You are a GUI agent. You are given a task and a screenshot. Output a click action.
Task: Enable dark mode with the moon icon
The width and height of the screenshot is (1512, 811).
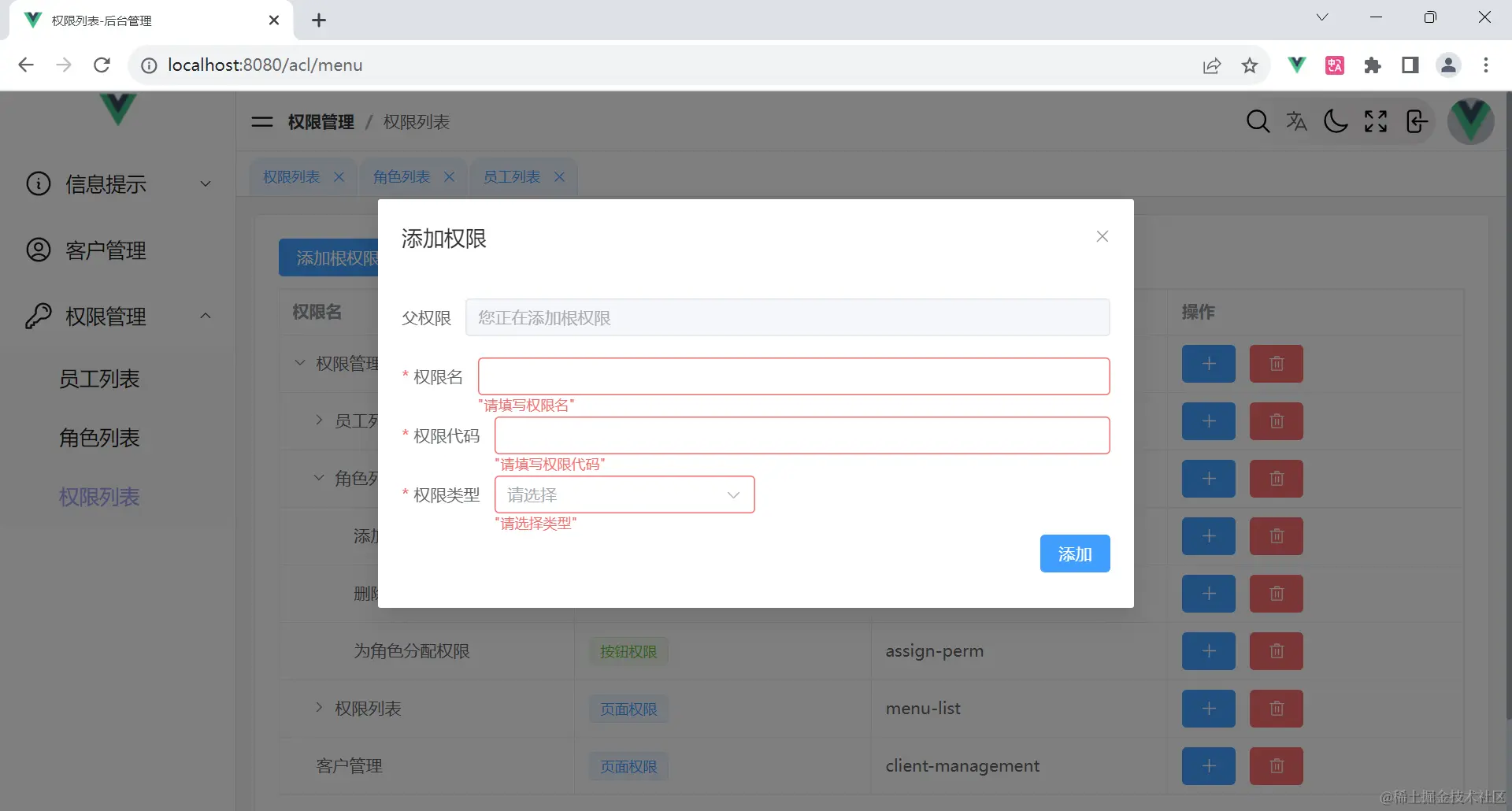tap(1336, 121)
